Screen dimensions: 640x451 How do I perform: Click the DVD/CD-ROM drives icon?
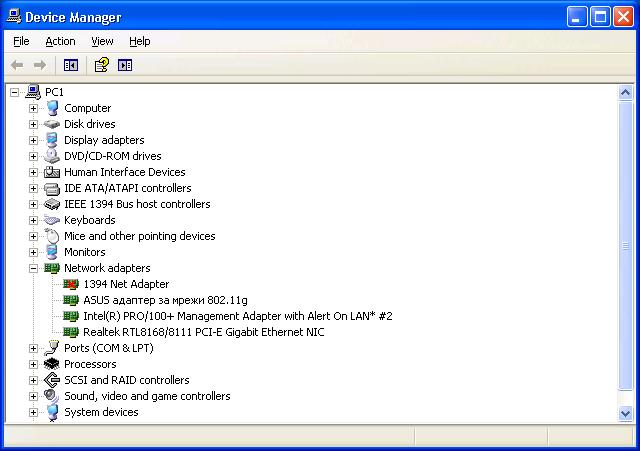click(52, 156)
